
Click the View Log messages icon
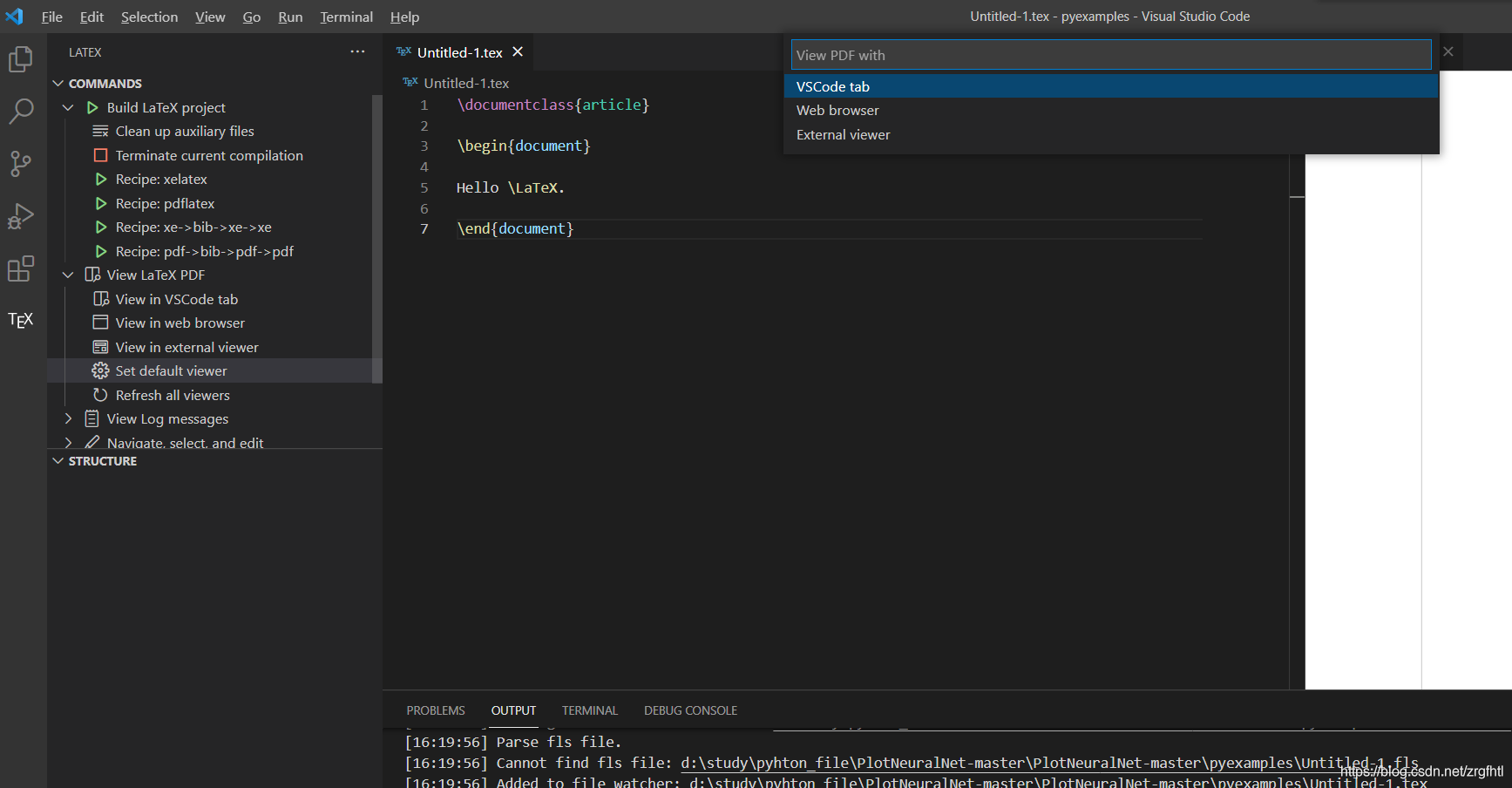[92, 418]
